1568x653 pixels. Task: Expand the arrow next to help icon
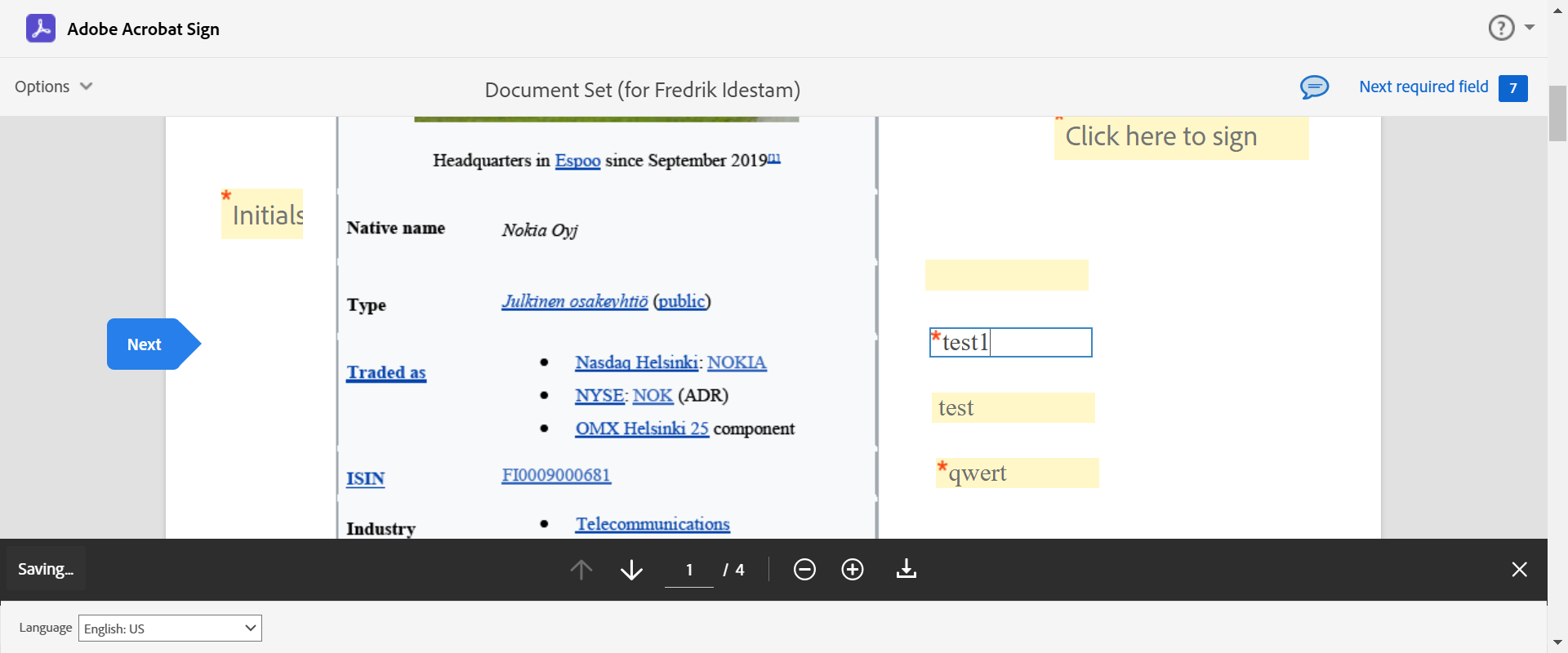click(x=1530, y=28)
